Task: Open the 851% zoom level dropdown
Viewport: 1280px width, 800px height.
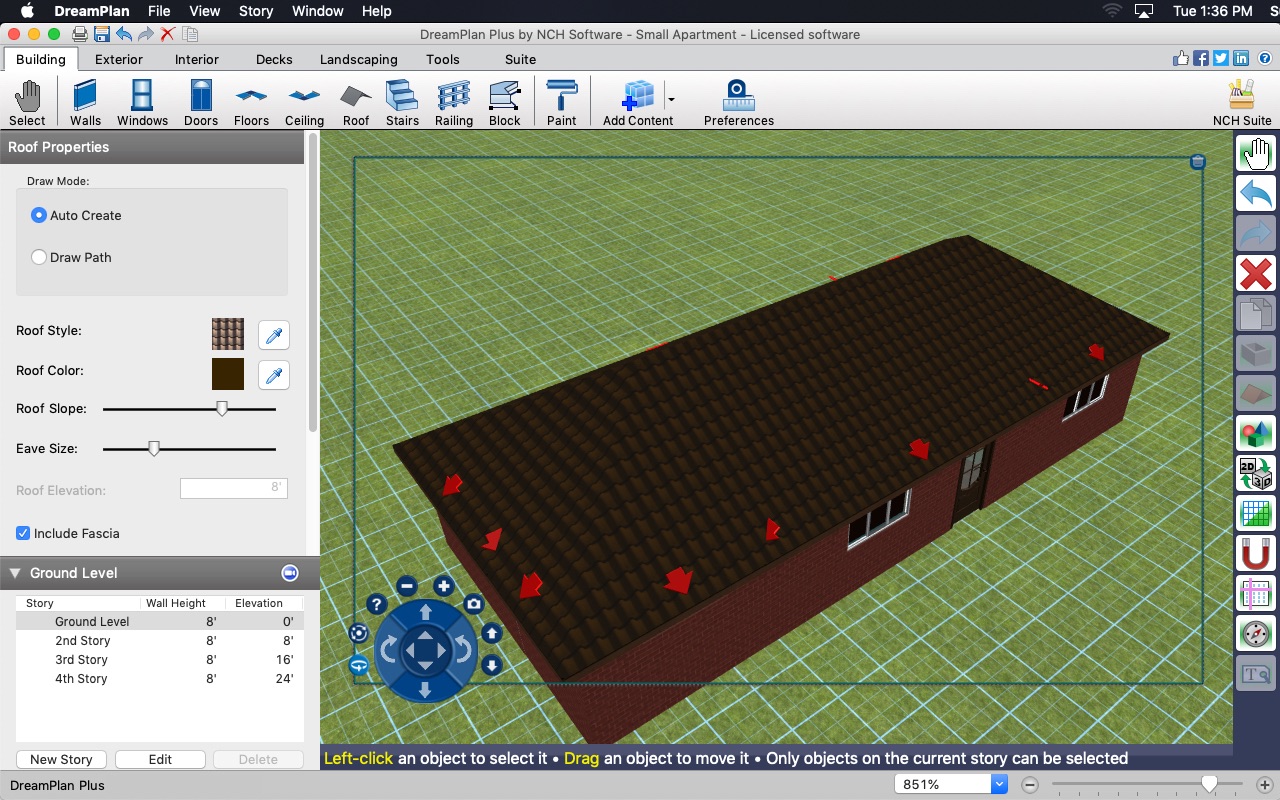Action: (x=998, y=785)
